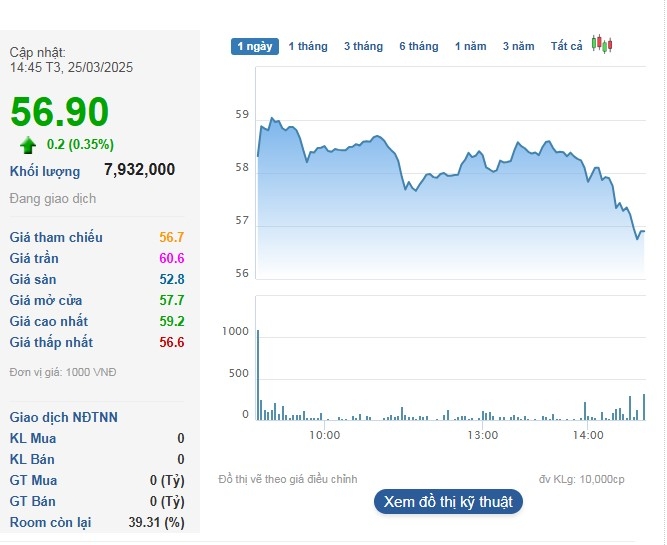The height and width of the screenshot is (545, 667).
Task: Open Xem đồ thị kỹ thuật
Action: [x=448, y=502]
